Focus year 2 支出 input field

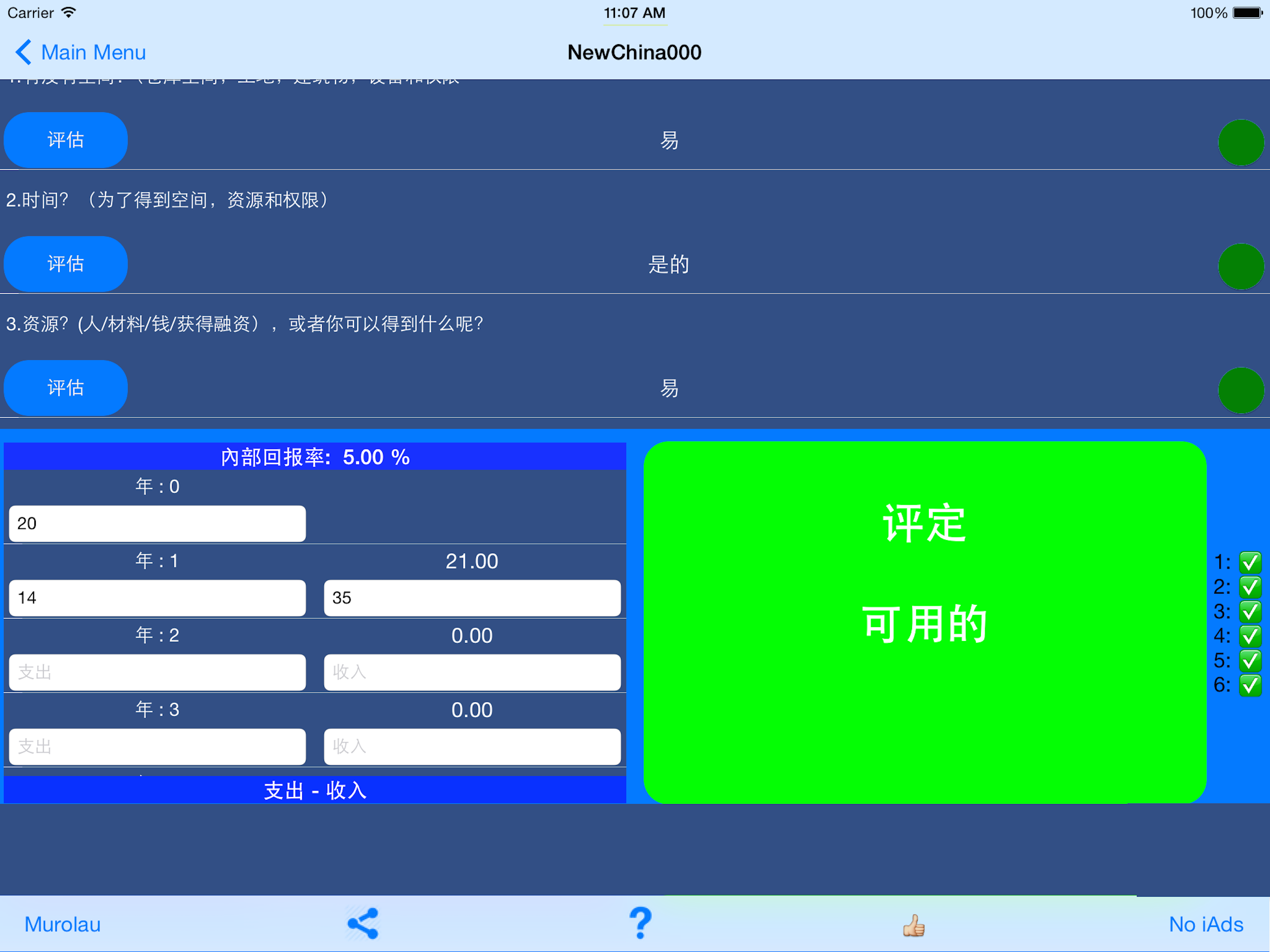click(157, 672)
